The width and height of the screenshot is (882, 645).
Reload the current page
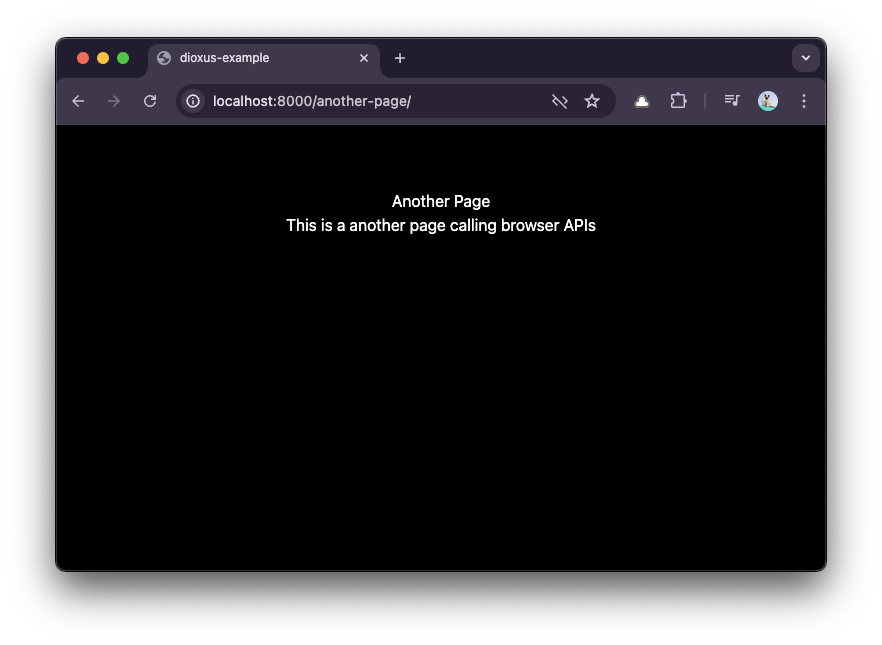click(x=150, y=101)
